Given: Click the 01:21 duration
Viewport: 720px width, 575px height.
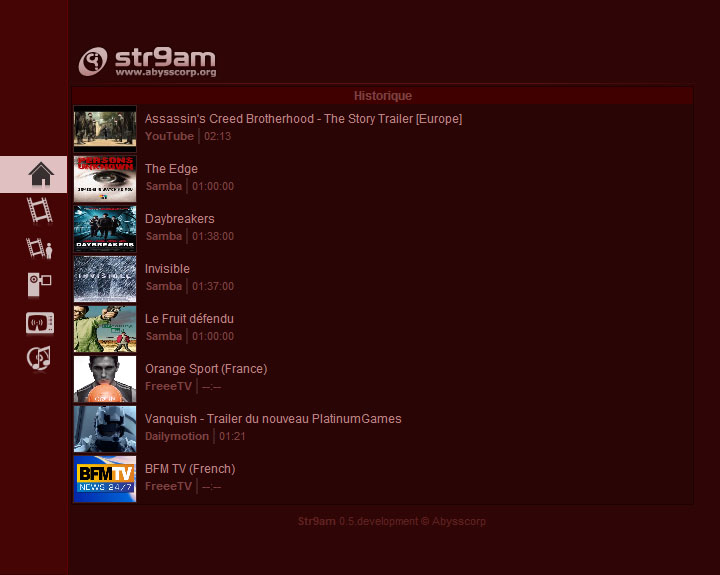Looking at the screenshot, I should pyautogui.click(x=232, y=437).
